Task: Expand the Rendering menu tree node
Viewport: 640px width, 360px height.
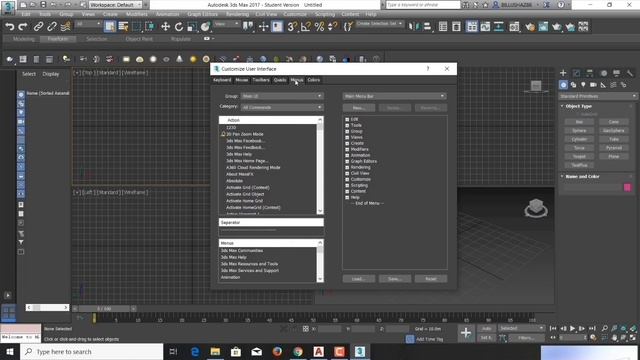Action: pos(347,167)
